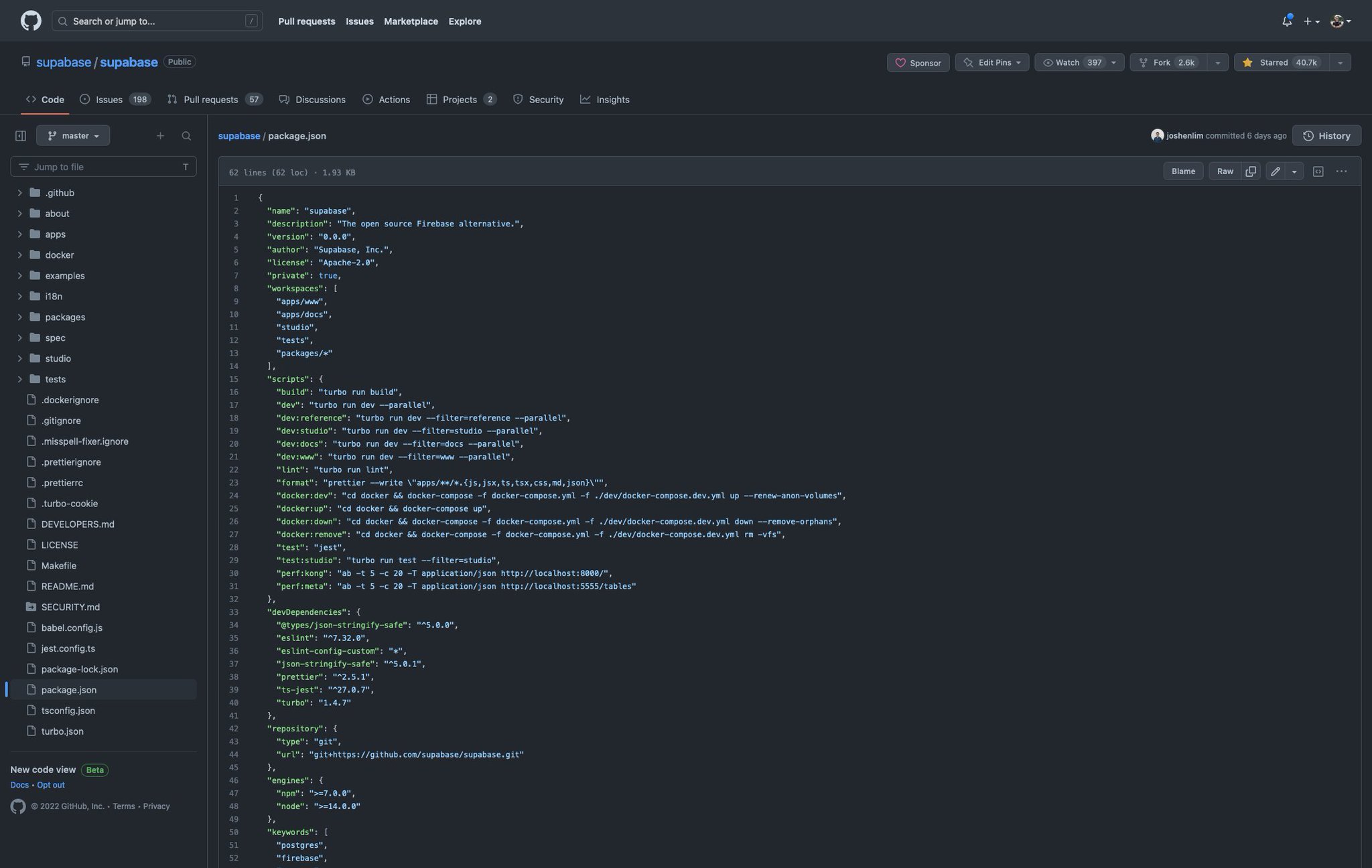
Task: Open new code view Docs link
Action: click(19, 785)
